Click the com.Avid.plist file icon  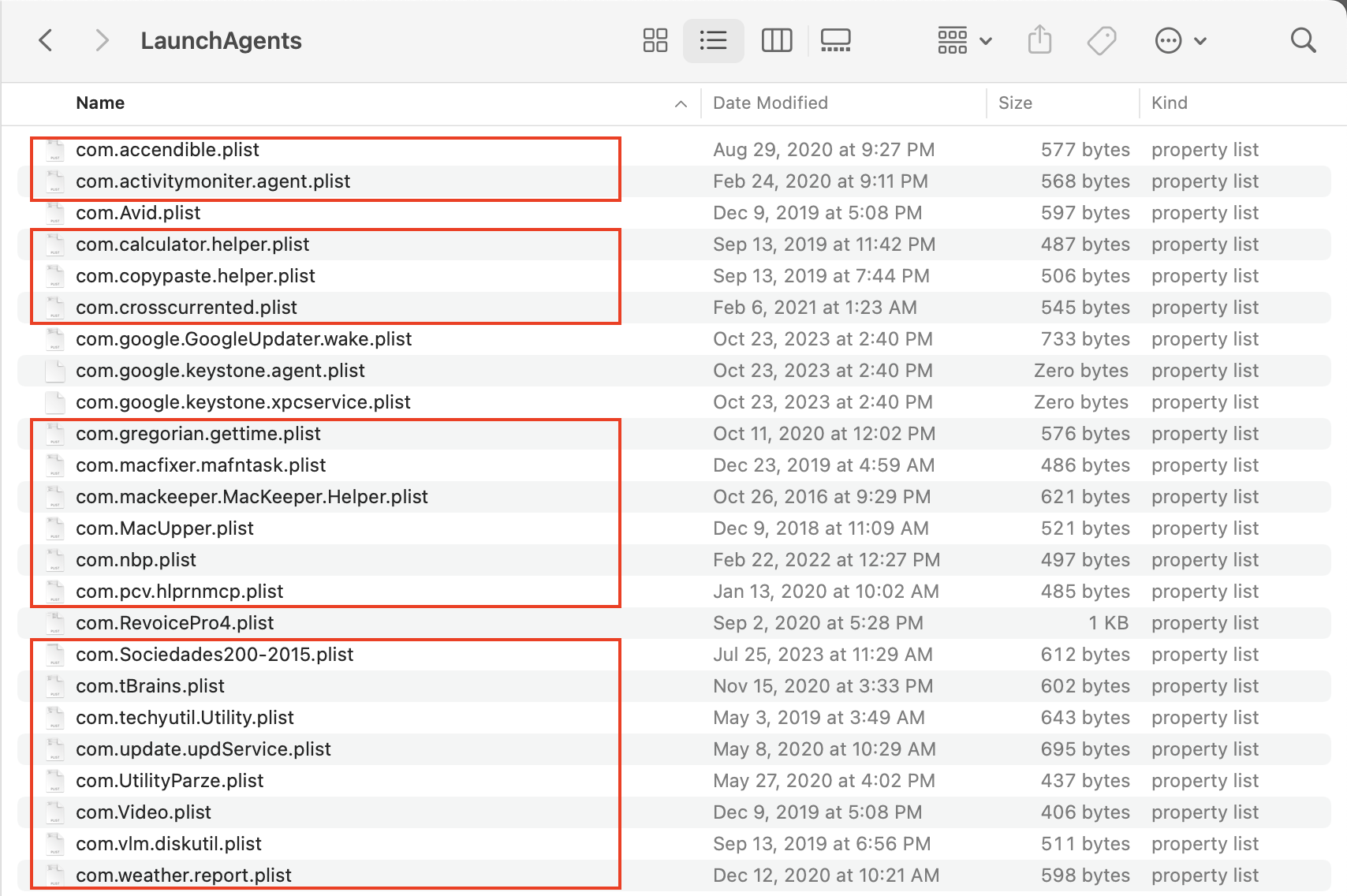(55, 213)
